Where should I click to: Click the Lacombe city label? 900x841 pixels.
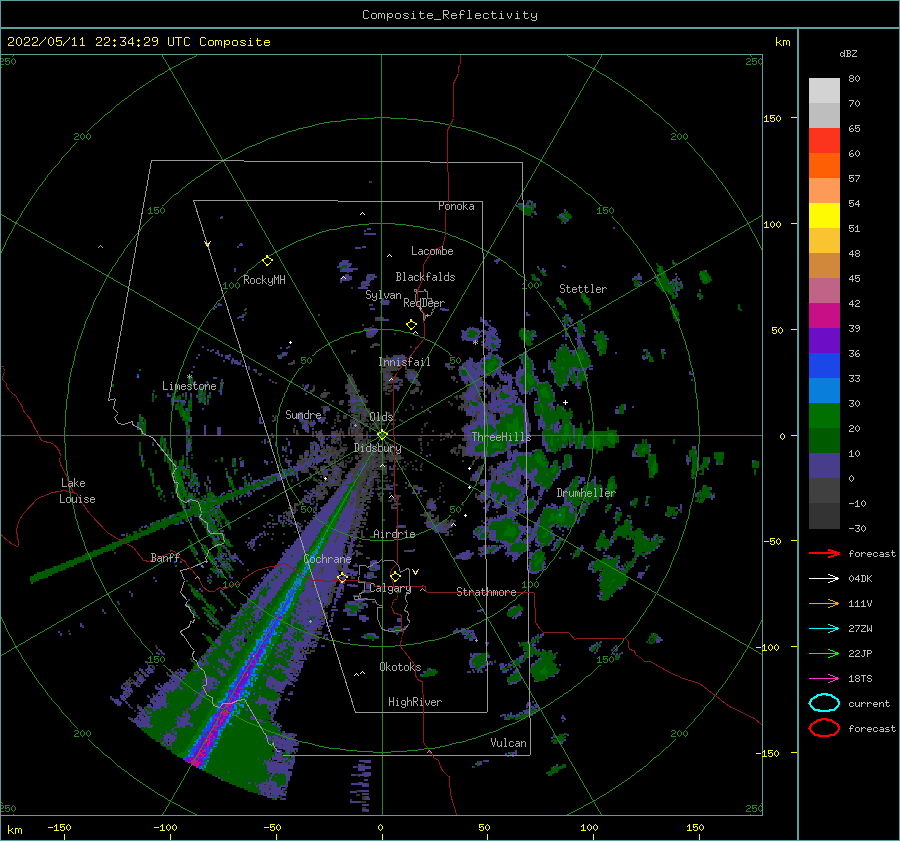point(432,251)
